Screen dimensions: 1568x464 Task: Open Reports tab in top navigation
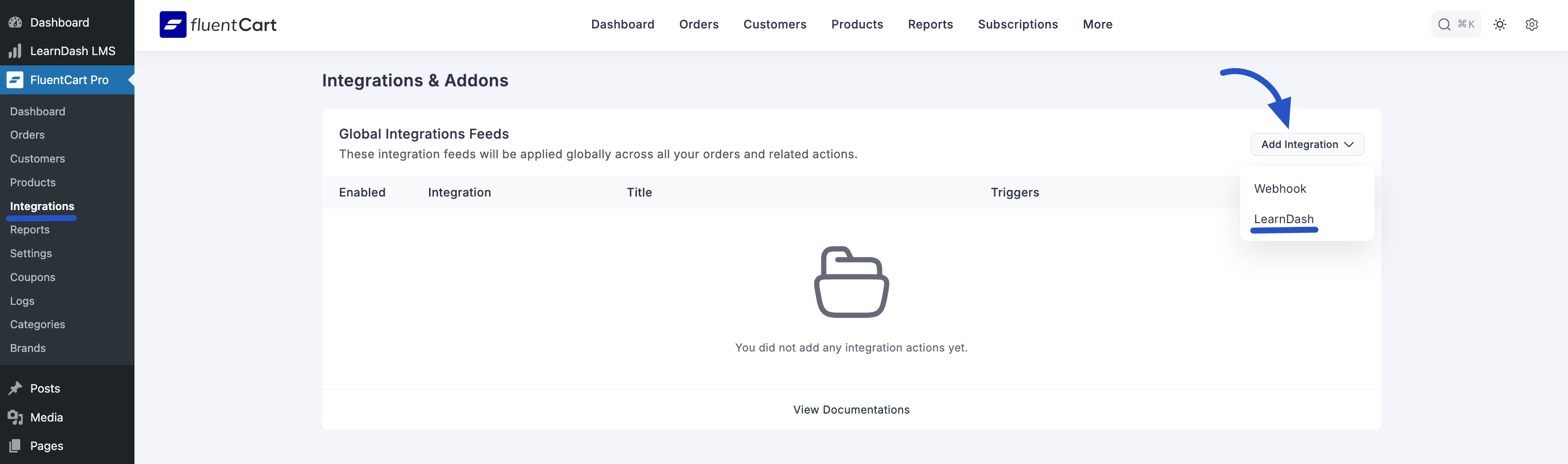[930, 24]
